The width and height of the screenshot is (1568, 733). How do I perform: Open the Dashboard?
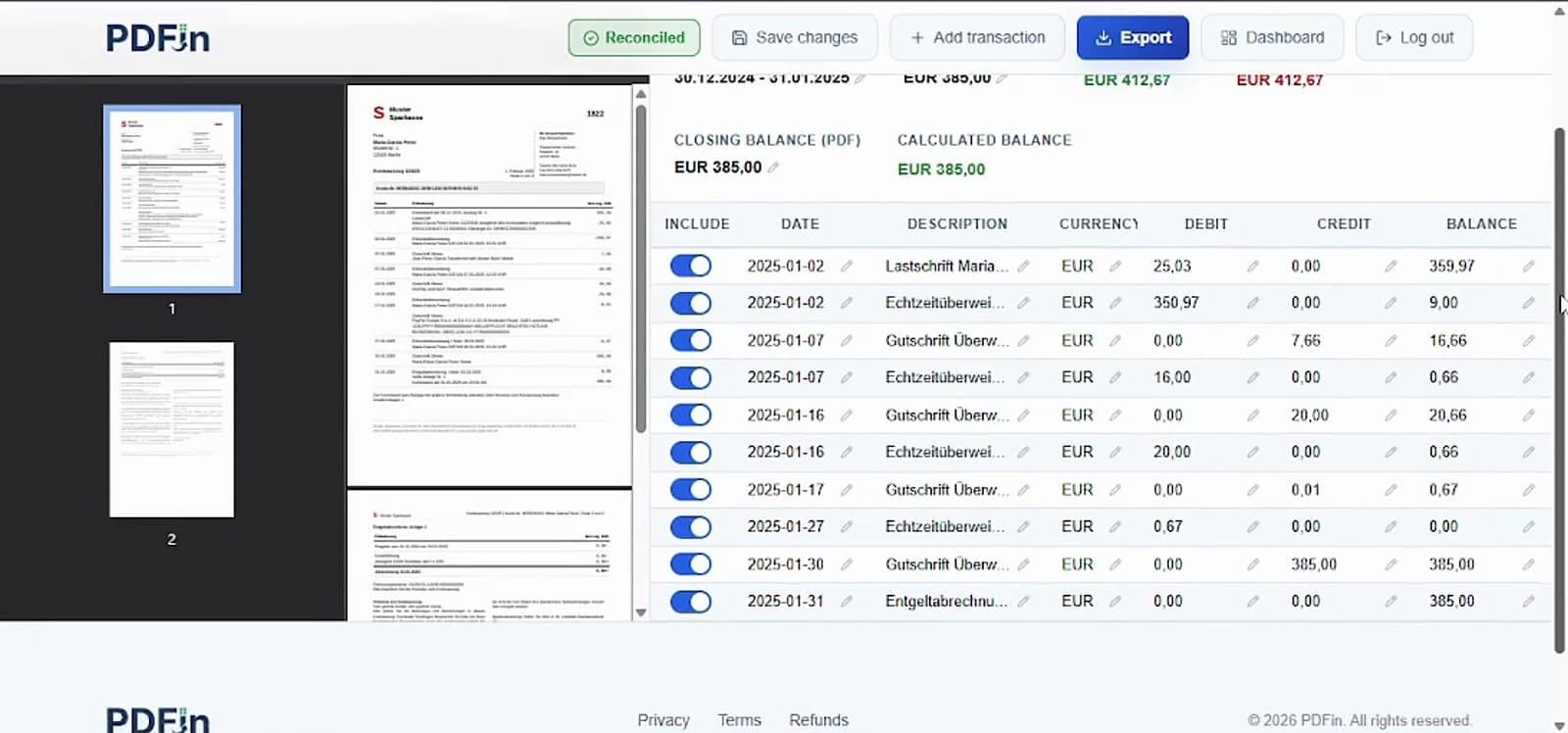[x=1272, y=37]
